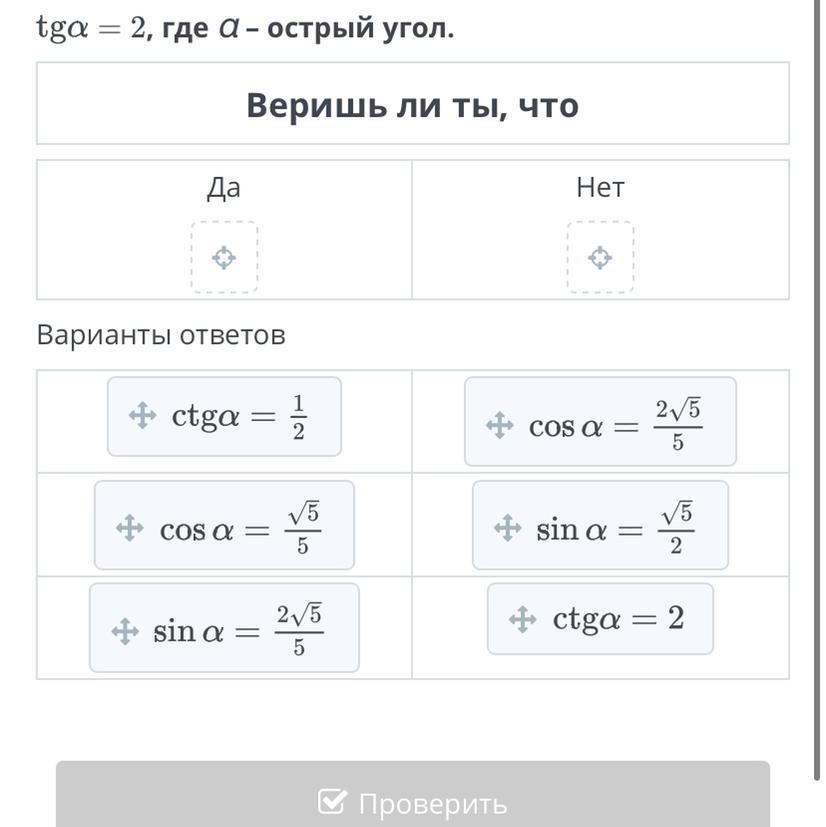Click drag handle icon on cos α = 2√5/5

(x=499, y=426)
